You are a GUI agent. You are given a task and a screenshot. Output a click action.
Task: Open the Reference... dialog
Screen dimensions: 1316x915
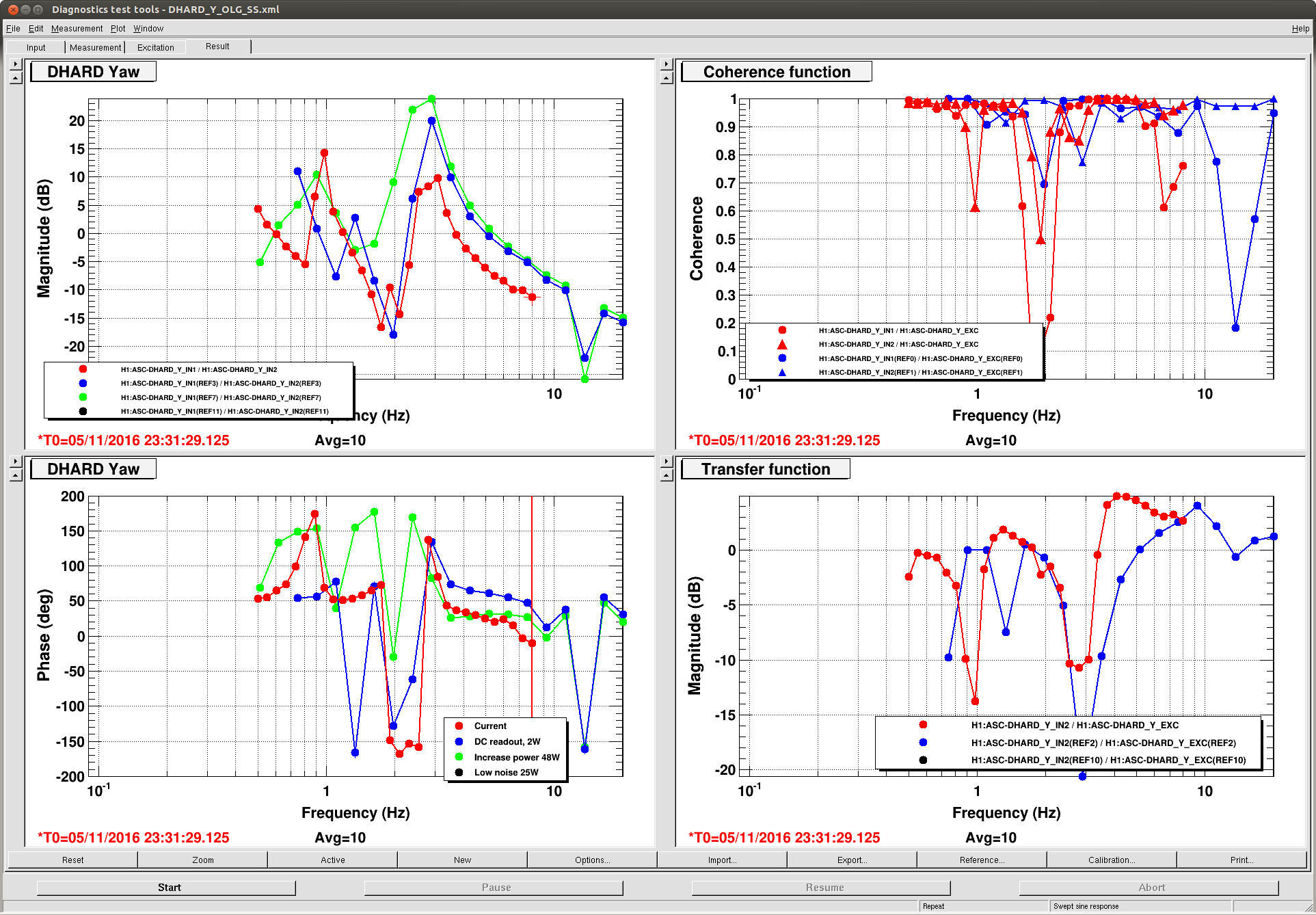pos(982,860)
